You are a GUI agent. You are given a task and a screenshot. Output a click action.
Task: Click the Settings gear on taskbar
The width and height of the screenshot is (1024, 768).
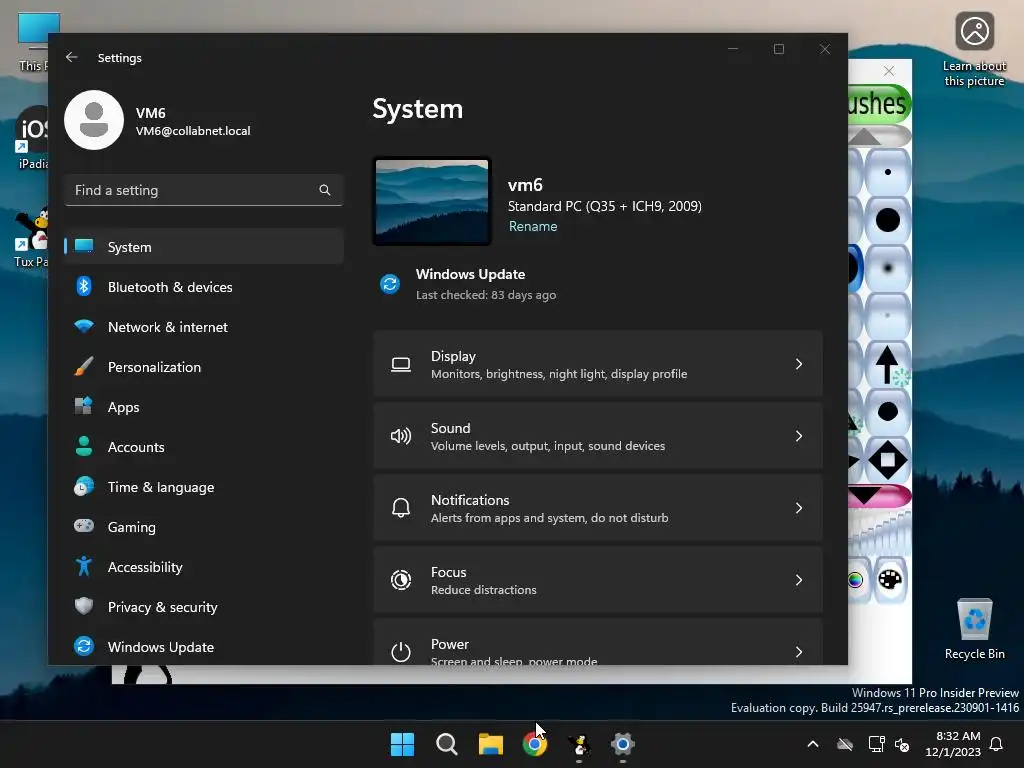point(623,744)
